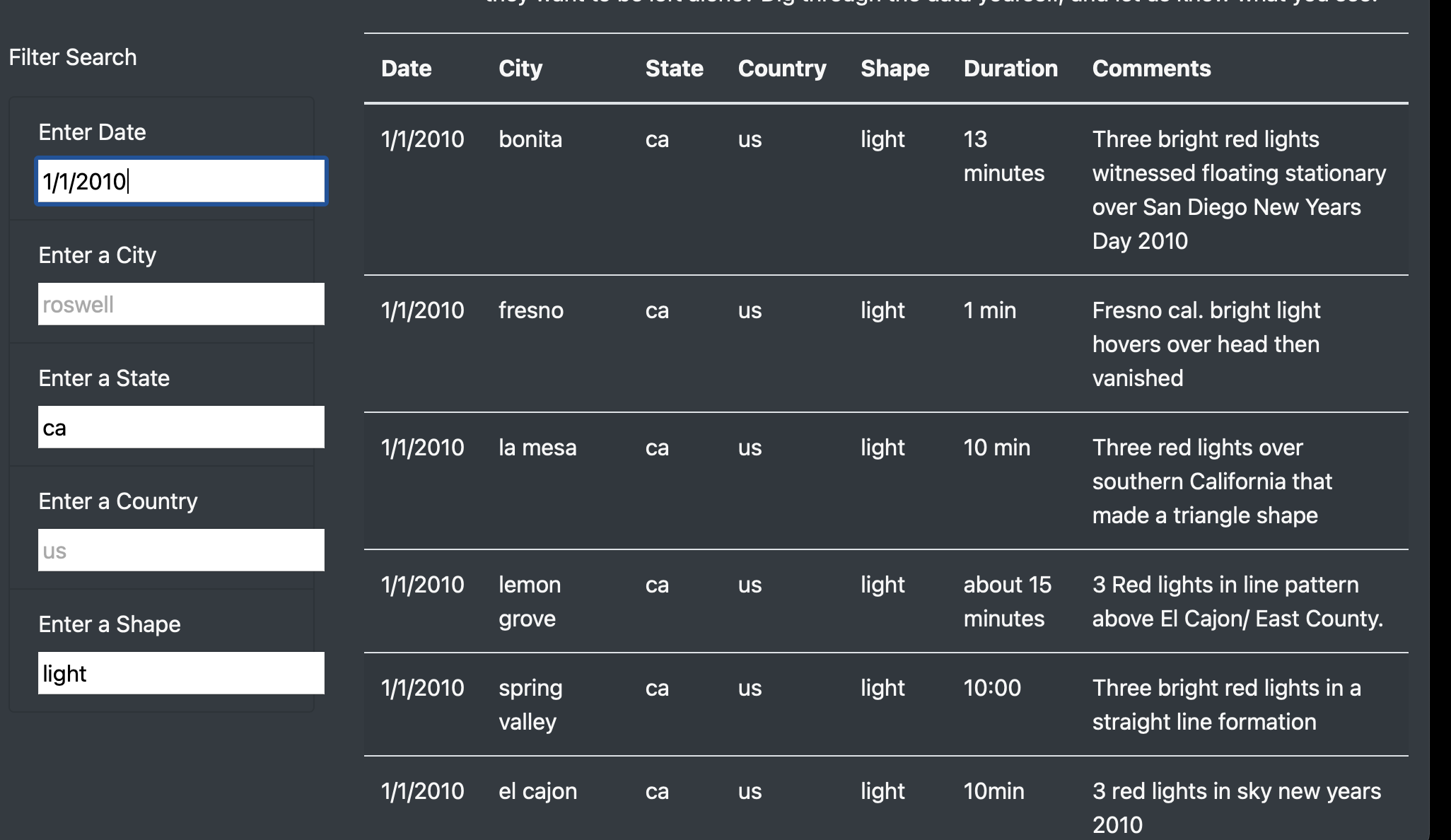The image size is (1451, 840).
Task: Select the Enter a Shape input field
Action: [x=181, y=673]
